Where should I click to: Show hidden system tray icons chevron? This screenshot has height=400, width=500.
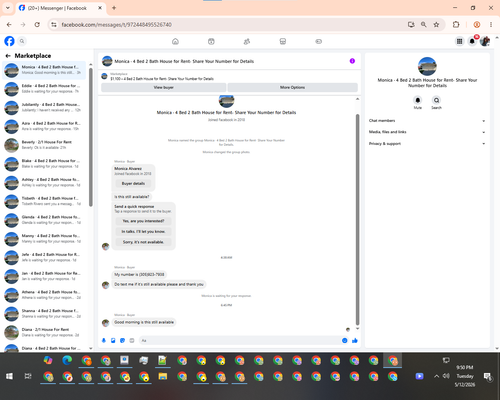tap(436, 376)
